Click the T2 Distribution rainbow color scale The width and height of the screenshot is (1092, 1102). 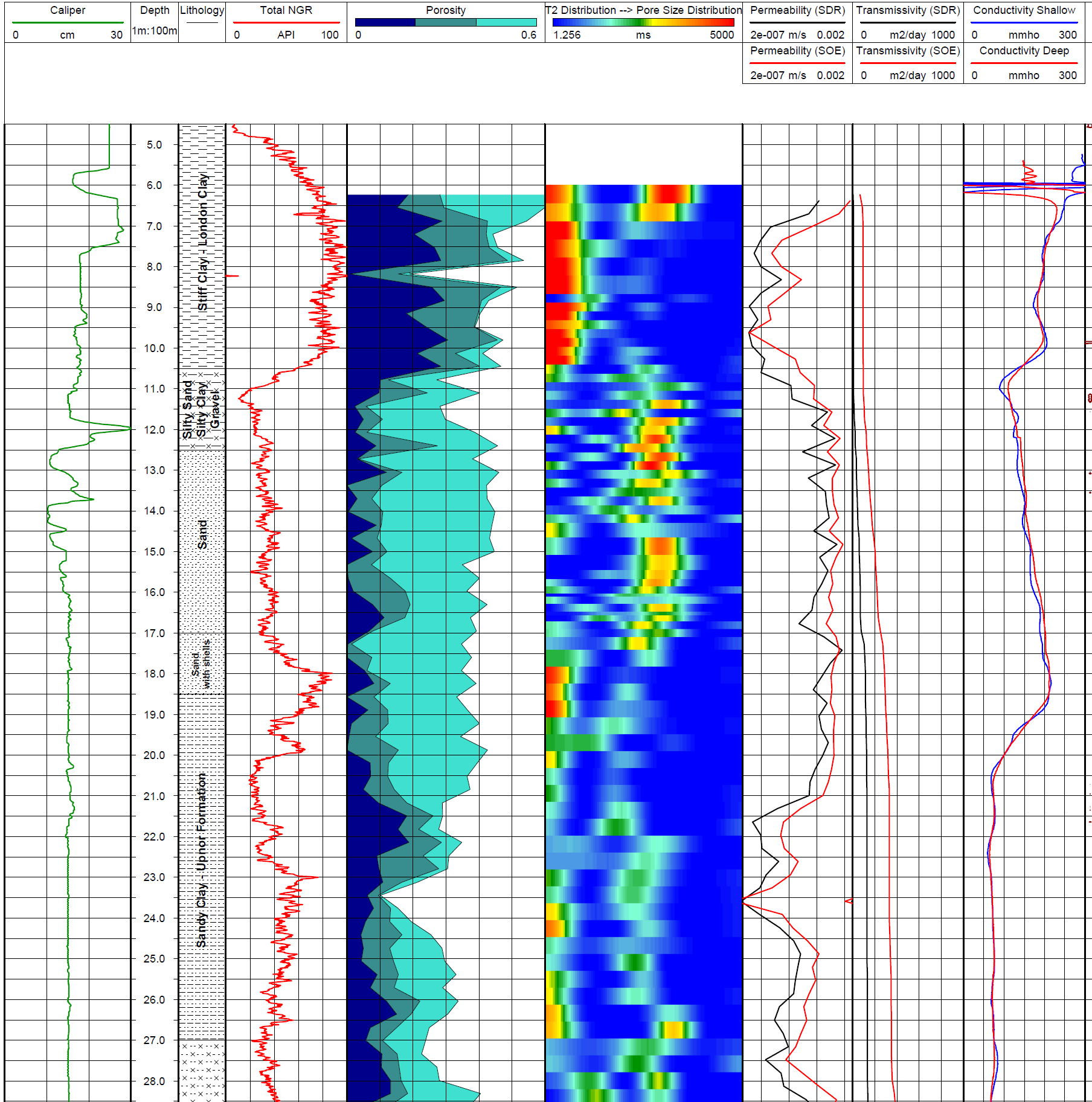point(643,22)
